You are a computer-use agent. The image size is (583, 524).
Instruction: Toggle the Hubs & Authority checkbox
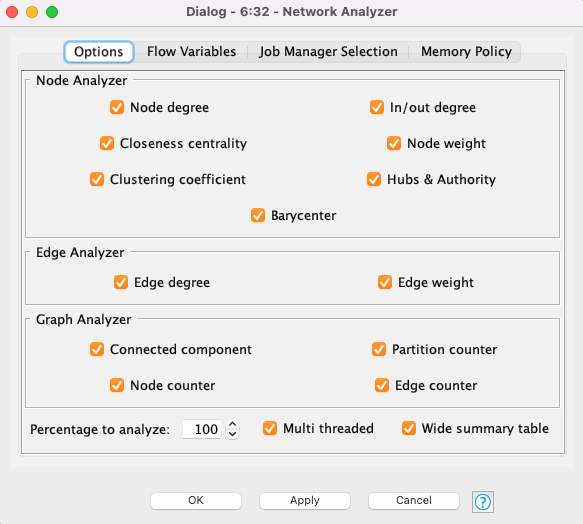[374, 179]
